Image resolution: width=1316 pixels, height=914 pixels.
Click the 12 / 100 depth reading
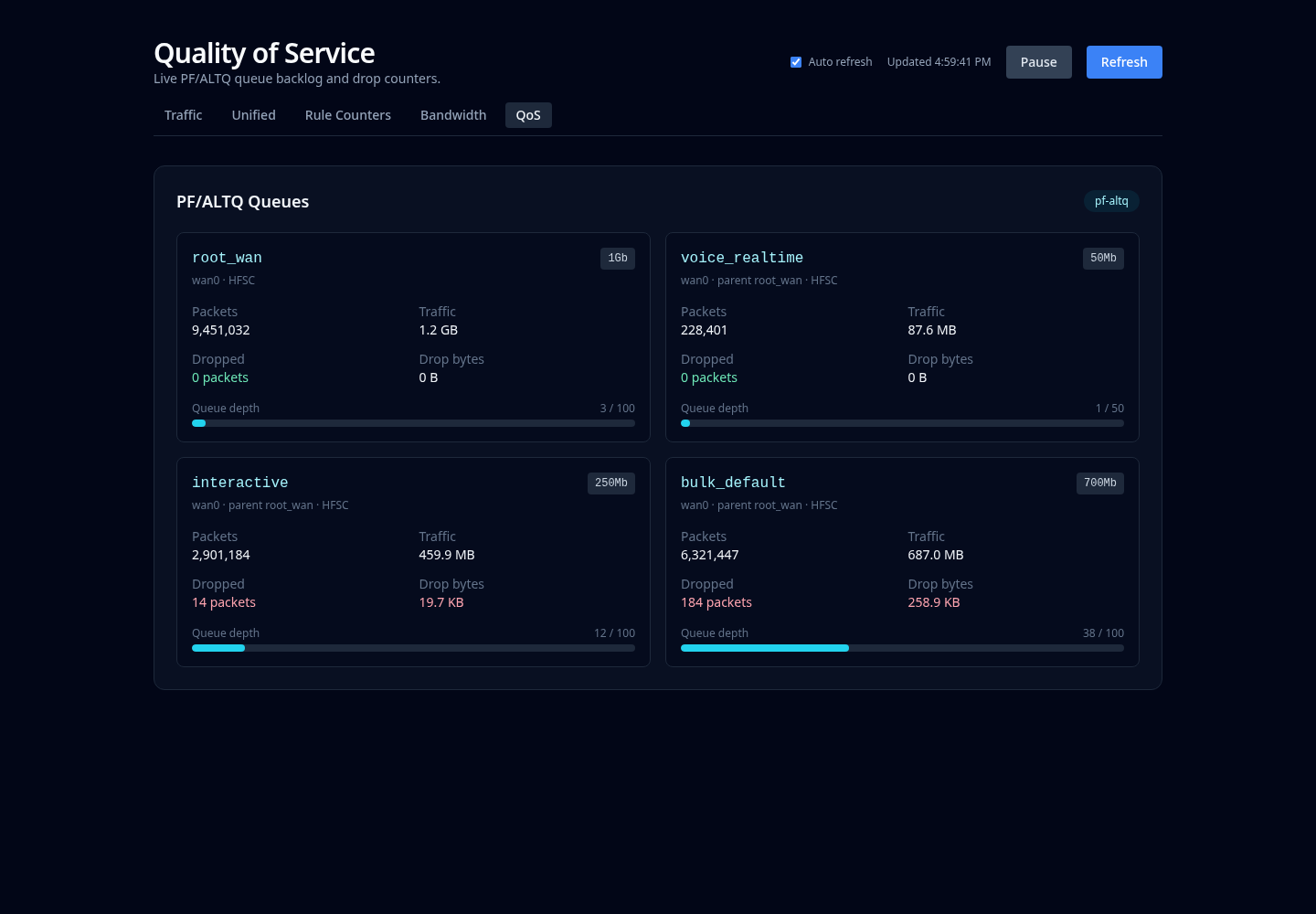[x=614, y=633]
